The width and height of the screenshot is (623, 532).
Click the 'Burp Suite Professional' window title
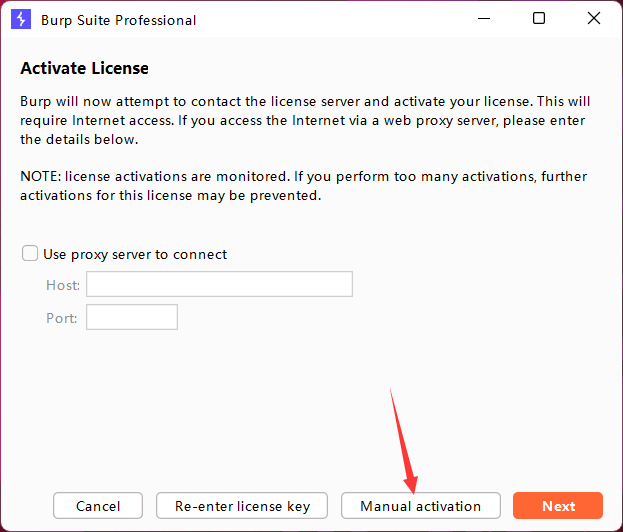point(118,20)
